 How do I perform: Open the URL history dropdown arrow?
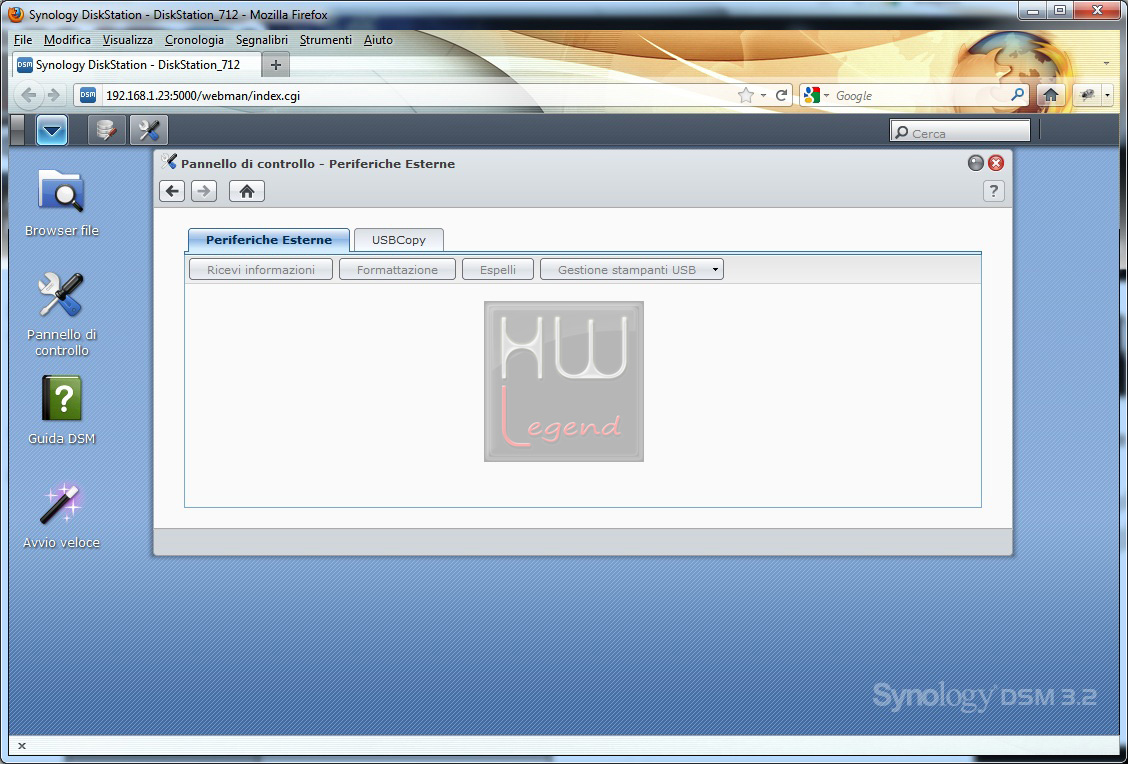tap(763, 95)
